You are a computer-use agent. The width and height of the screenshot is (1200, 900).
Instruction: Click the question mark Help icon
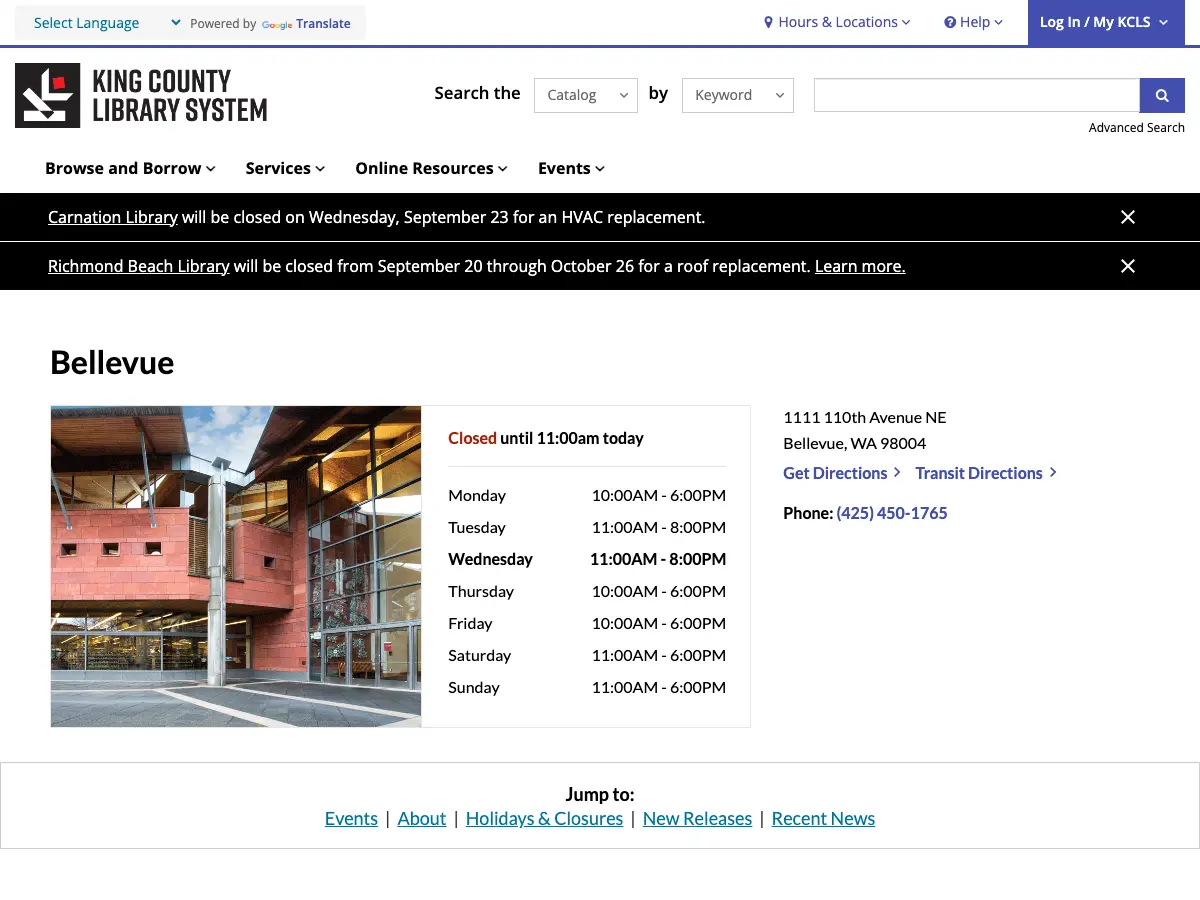pyautogui.click(x=950, y=22)
